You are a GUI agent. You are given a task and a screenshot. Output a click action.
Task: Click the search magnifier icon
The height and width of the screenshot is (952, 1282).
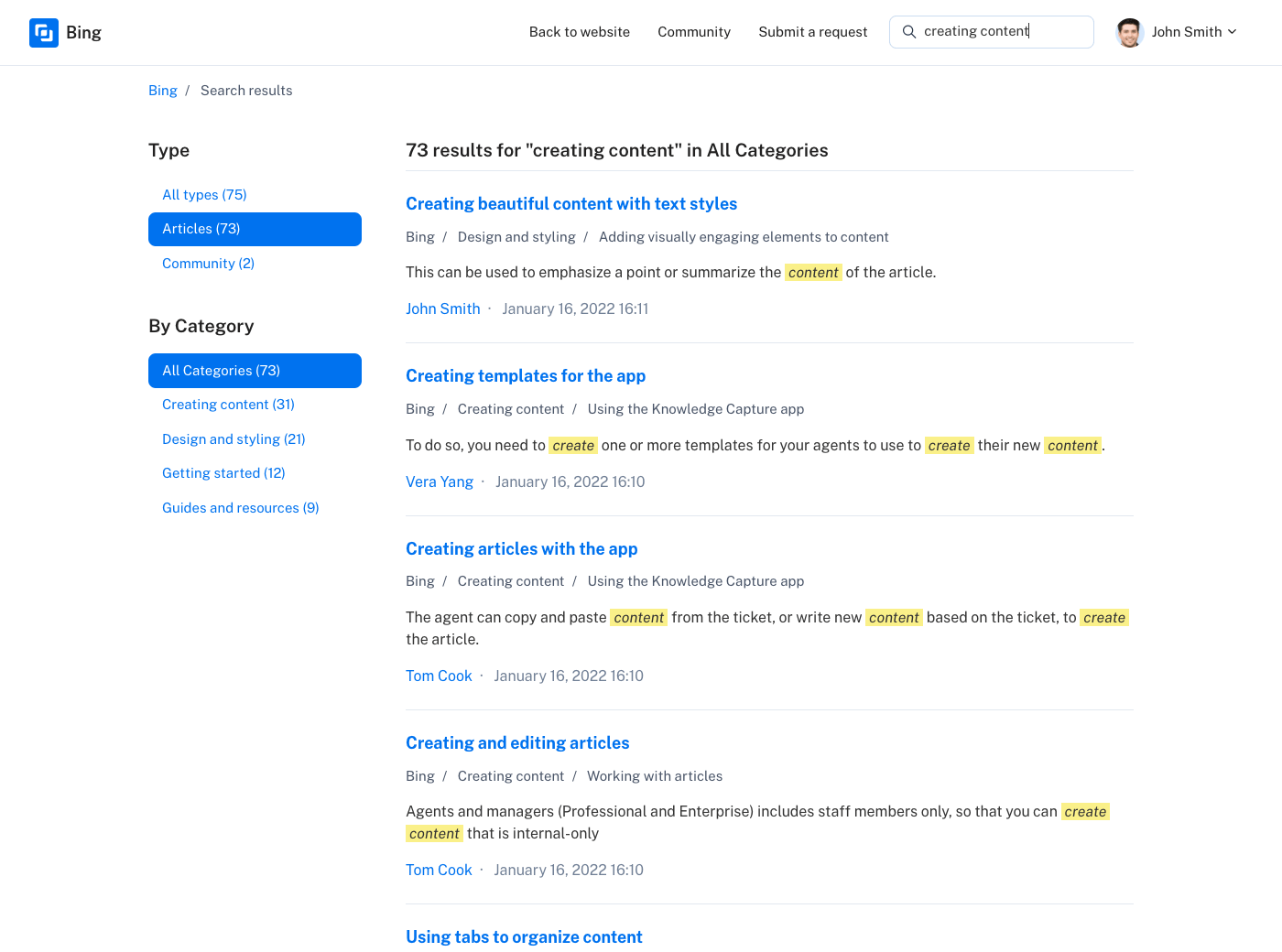click(908, 32)
